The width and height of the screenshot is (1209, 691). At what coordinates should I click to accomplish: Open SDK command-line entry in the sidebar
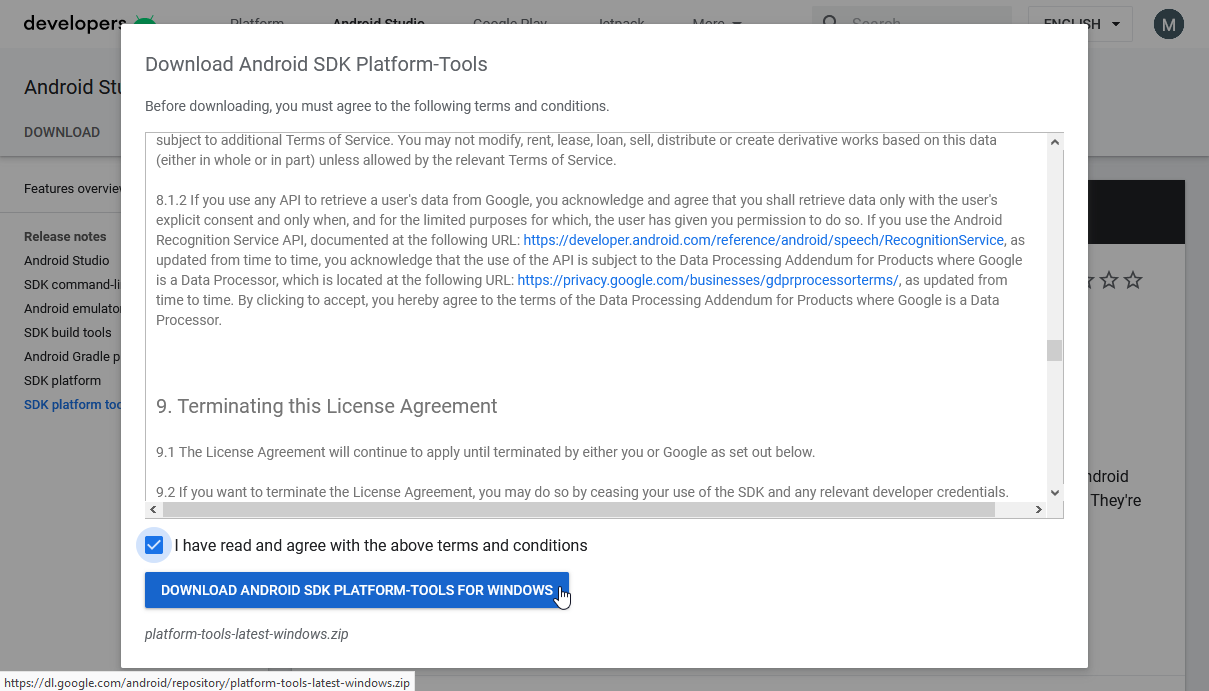click(73, 284)
